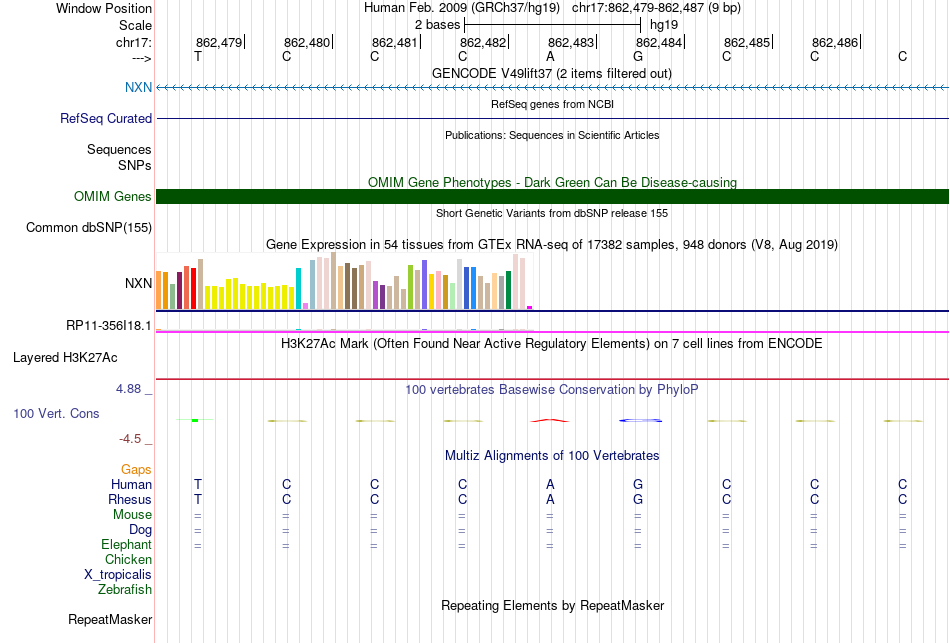950x643 pixels.
Task: Click the Mouse species row label
Action: 132,515
